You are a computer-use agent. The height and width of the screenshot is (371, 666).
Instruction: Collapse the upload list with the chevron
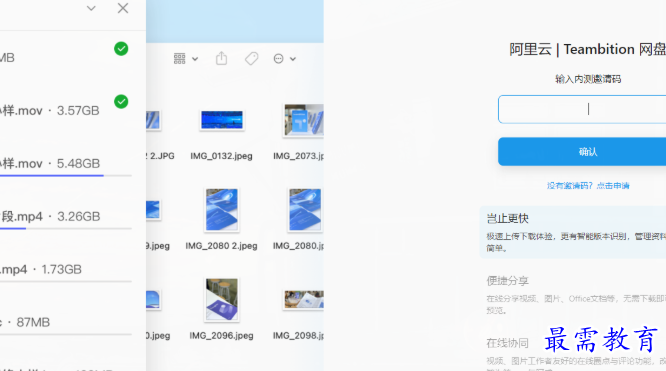(x=91, y=8)
